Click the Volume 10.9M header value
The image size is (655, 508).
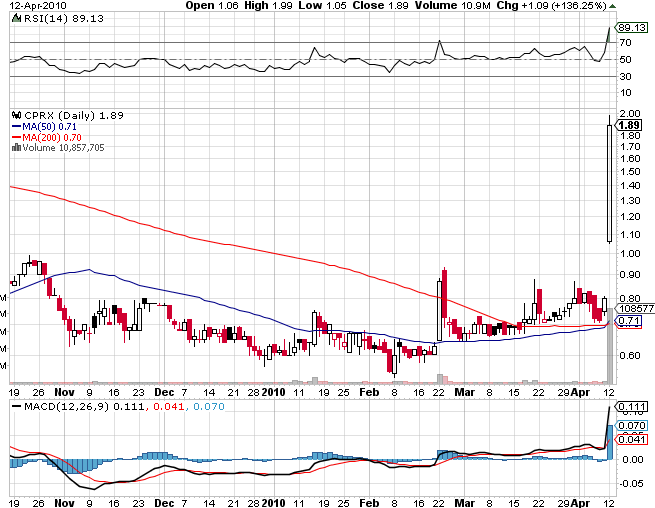click(453, 5)
